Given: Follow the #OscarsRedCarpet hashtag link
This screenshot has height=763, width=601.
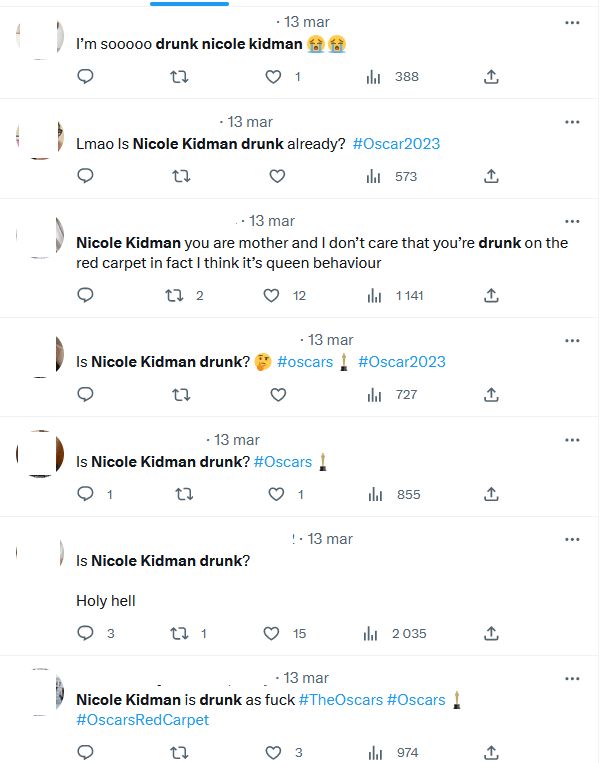Looking at the screenshot, I should coord(143,720).
